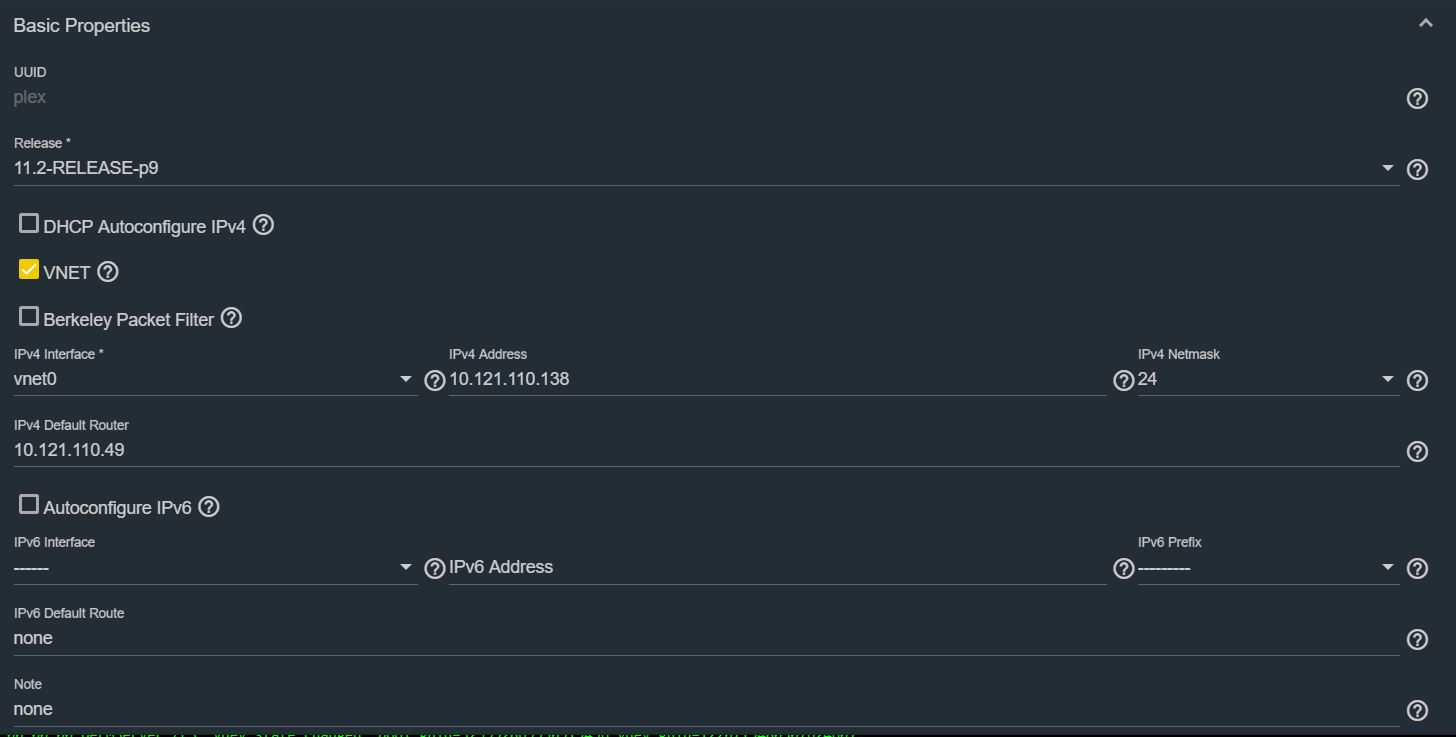
Task: Show help for IPv4 Netmask
Action: pyautogui.click(x=1417, y=380)
